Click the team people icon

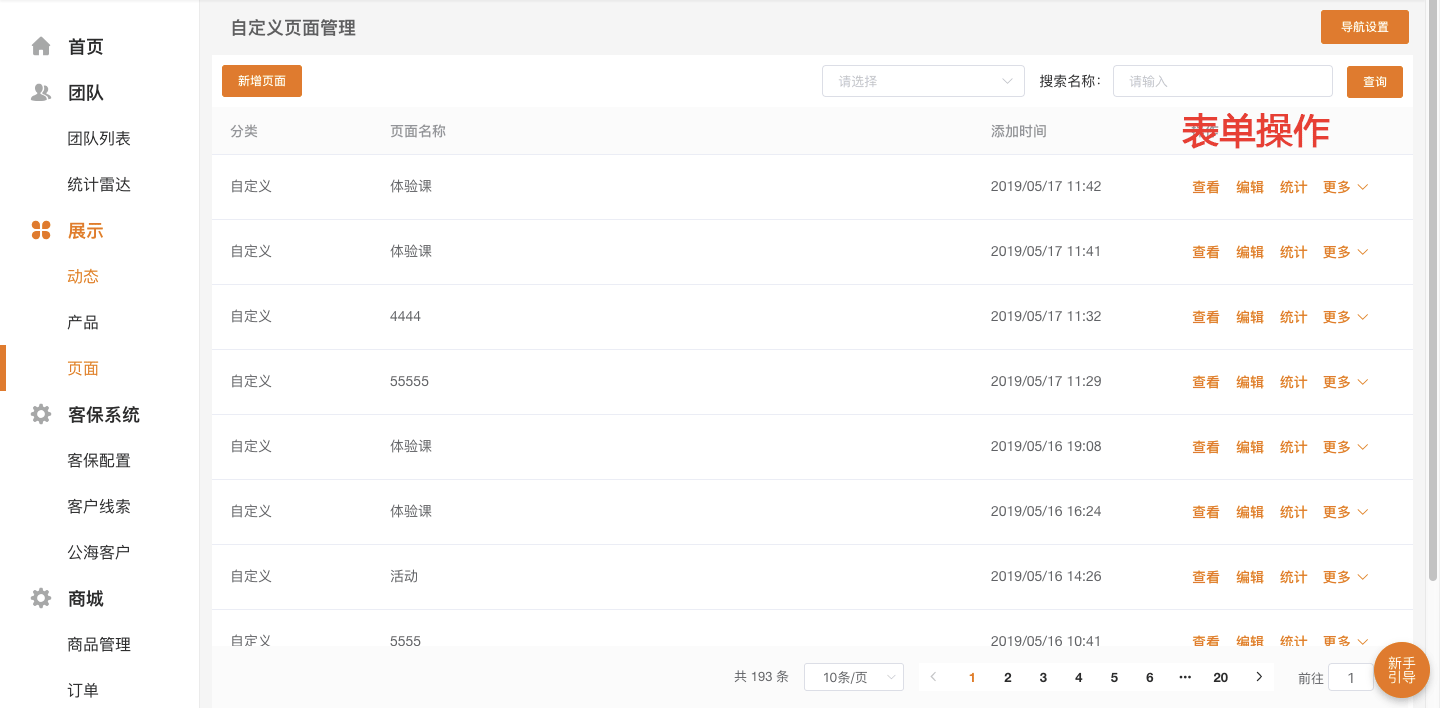pyautogui.click(x=41, y=93)
